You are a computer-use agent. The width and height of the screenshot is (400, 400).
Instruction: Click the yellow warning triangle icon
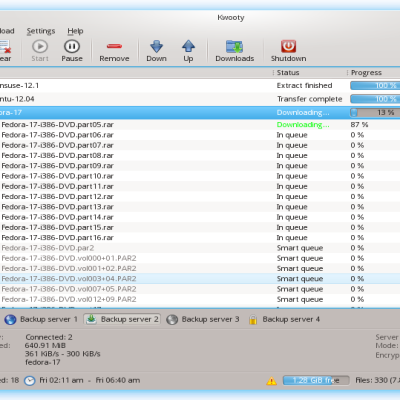272,381
